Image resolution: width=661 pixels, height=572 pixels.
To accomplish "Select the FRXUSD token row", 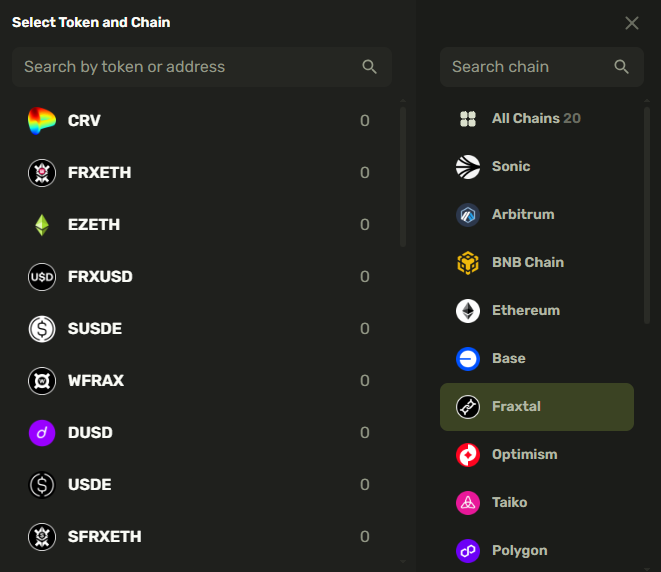I will 200,277.
